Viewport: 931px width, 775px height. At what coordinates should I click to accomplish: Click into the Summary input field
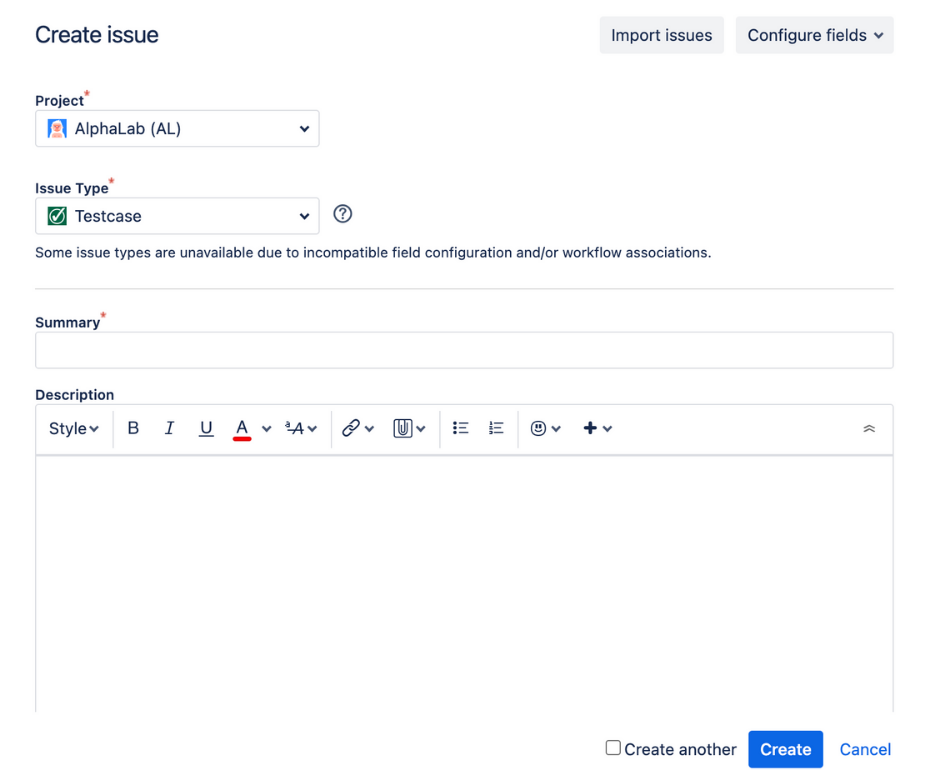pyautogui.click(x=464, y=351)
